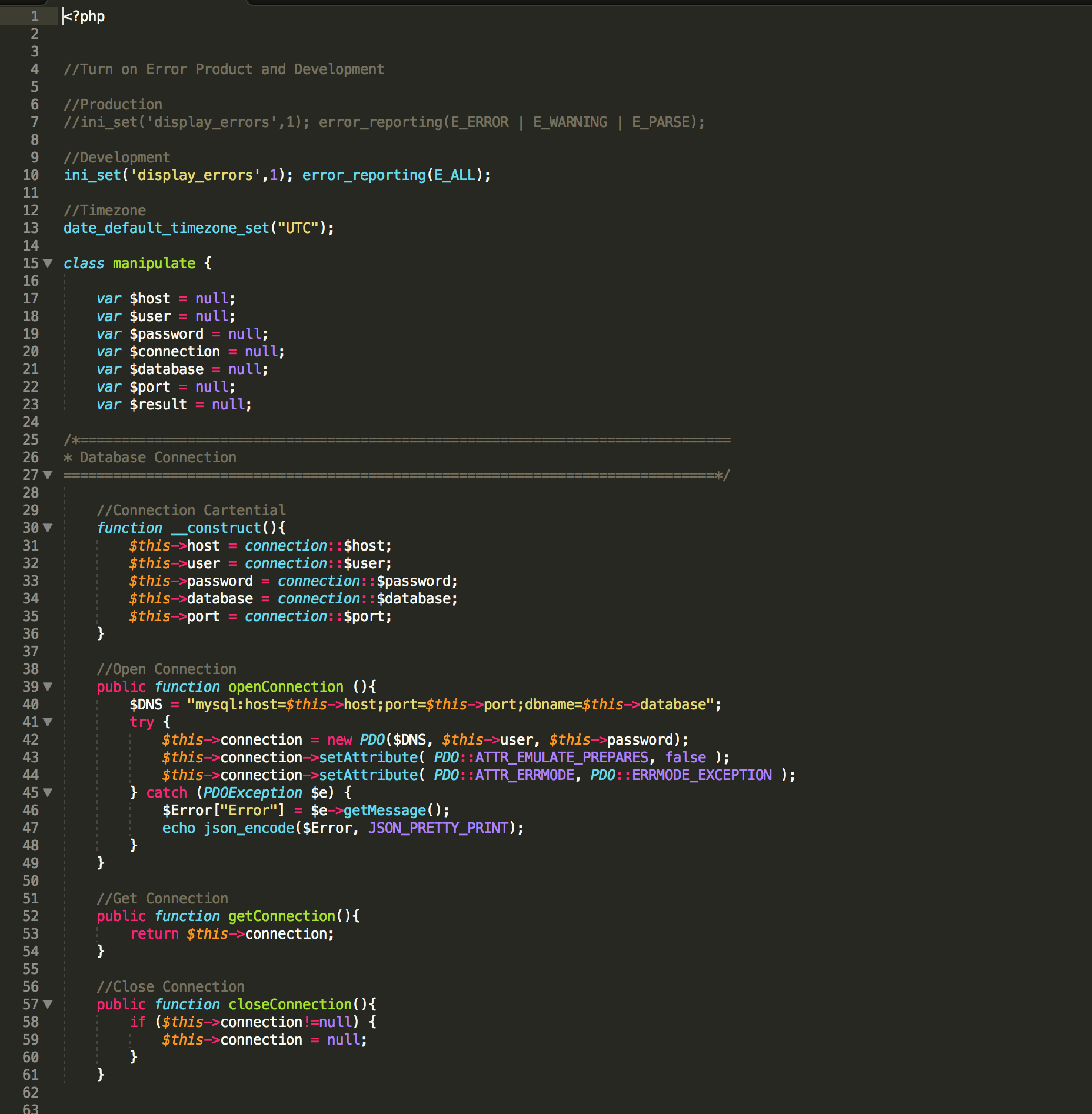1092x1114 pixels.
Task: Click the '//Close Connection' comment
Action: [x=171, y=987]
